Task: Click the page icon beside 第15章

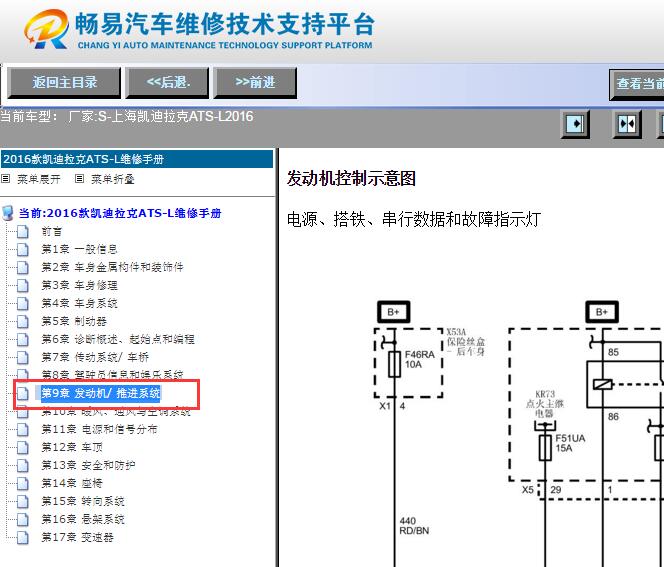Action: 23,501
